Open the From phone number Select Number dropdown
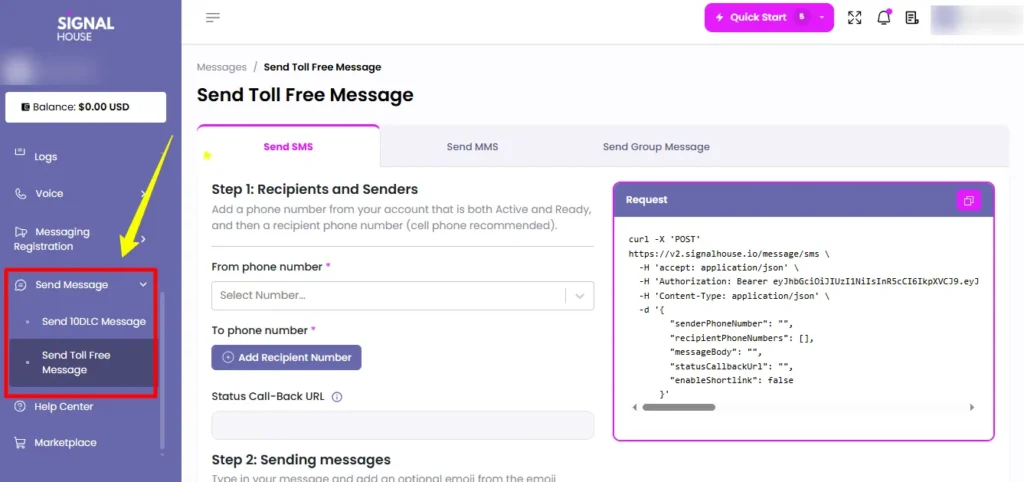This screenshot has height=482, width=1024. tap(402, 295)
